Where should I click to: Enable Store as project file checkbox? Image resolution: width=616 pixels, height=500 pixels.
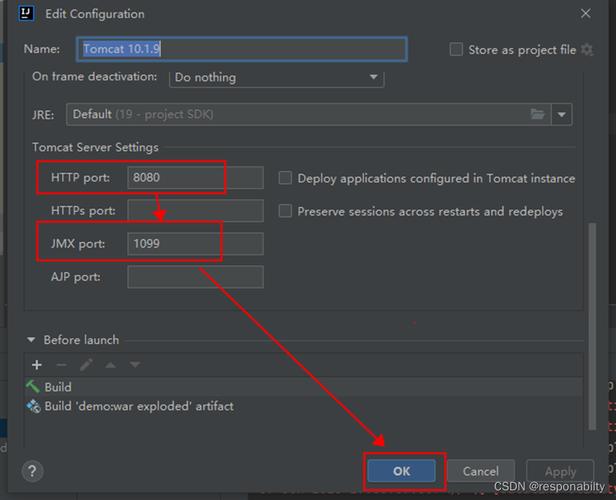(x=456, y=49)
